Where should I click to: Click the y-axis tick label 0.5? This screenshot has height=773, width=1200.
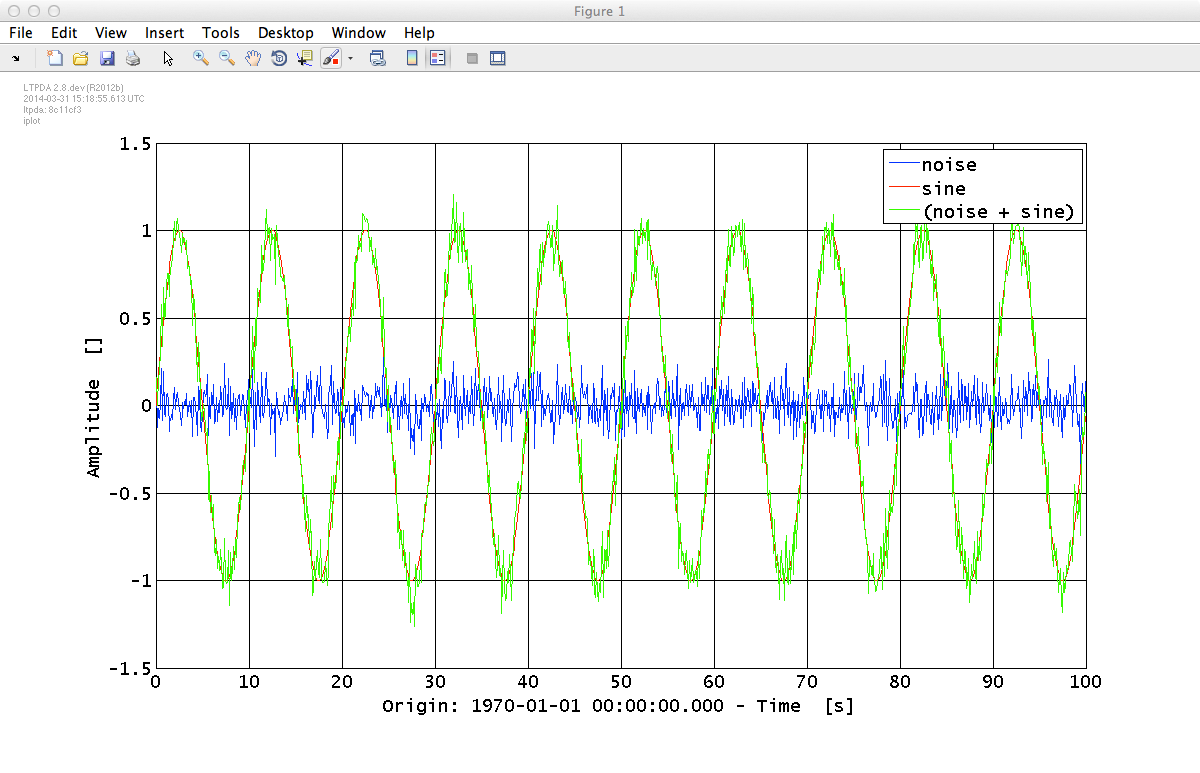click(x=133, y=318)
